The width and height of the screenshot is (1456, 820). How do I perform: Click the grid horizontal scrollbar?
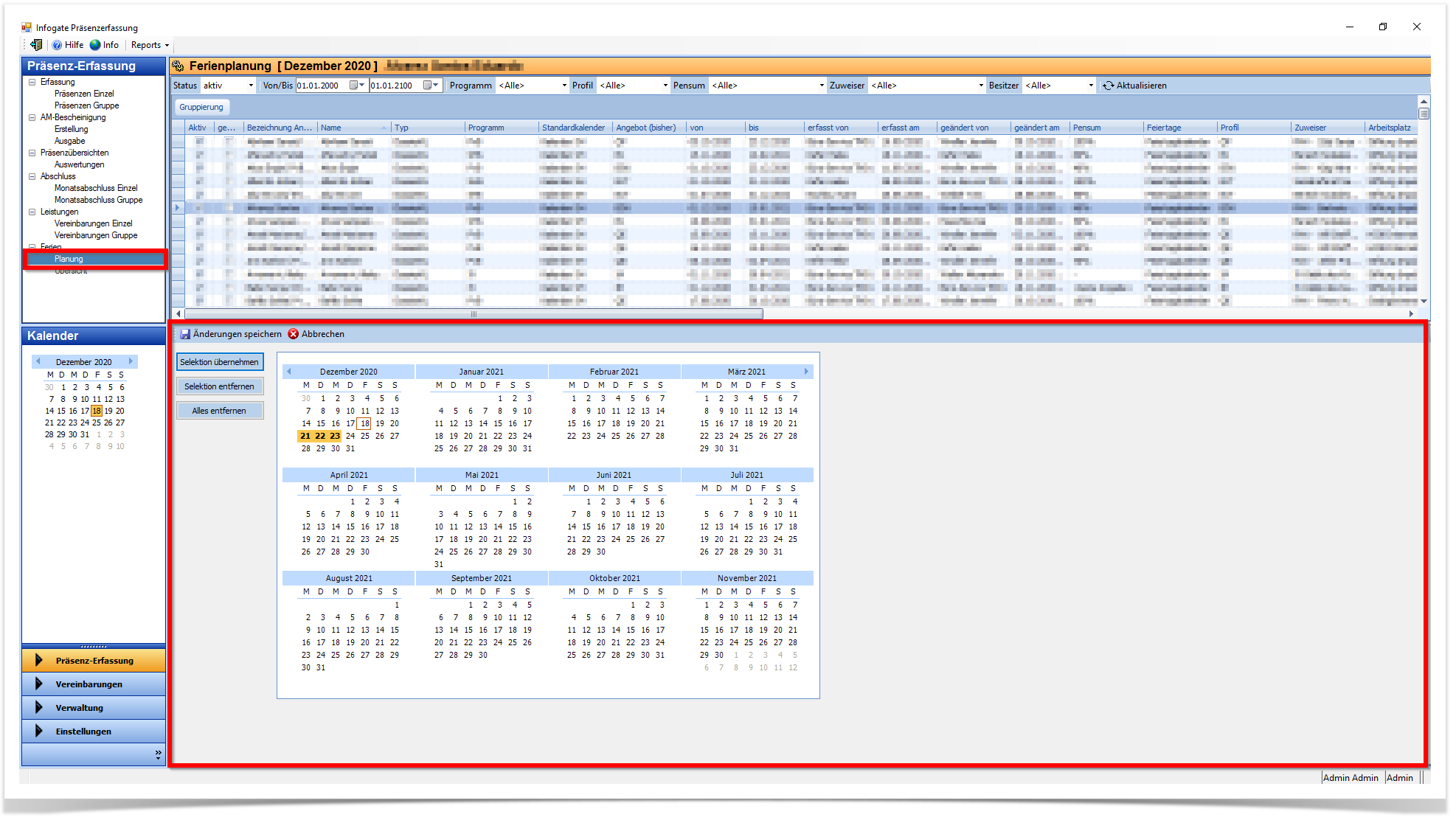tap(474, 314)
